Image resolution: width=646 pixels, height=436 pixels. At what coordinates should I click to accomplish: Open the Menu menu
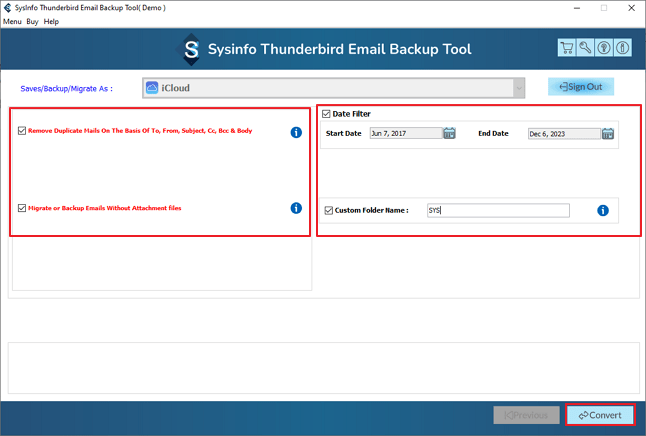pyautogui.click(x=13, y=21)
